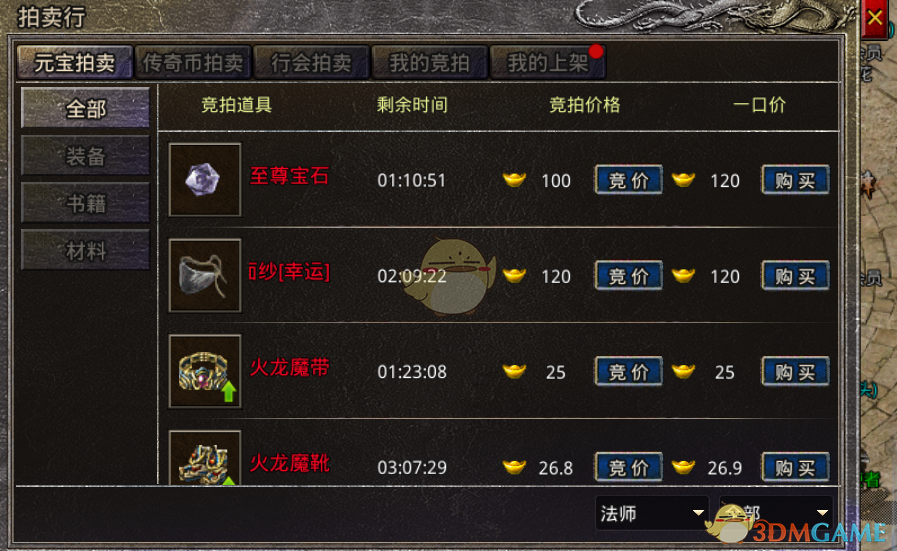Go to the 我的竞拍 tab
This screenshot has height=551, width=897.
(x=430, y=62)
